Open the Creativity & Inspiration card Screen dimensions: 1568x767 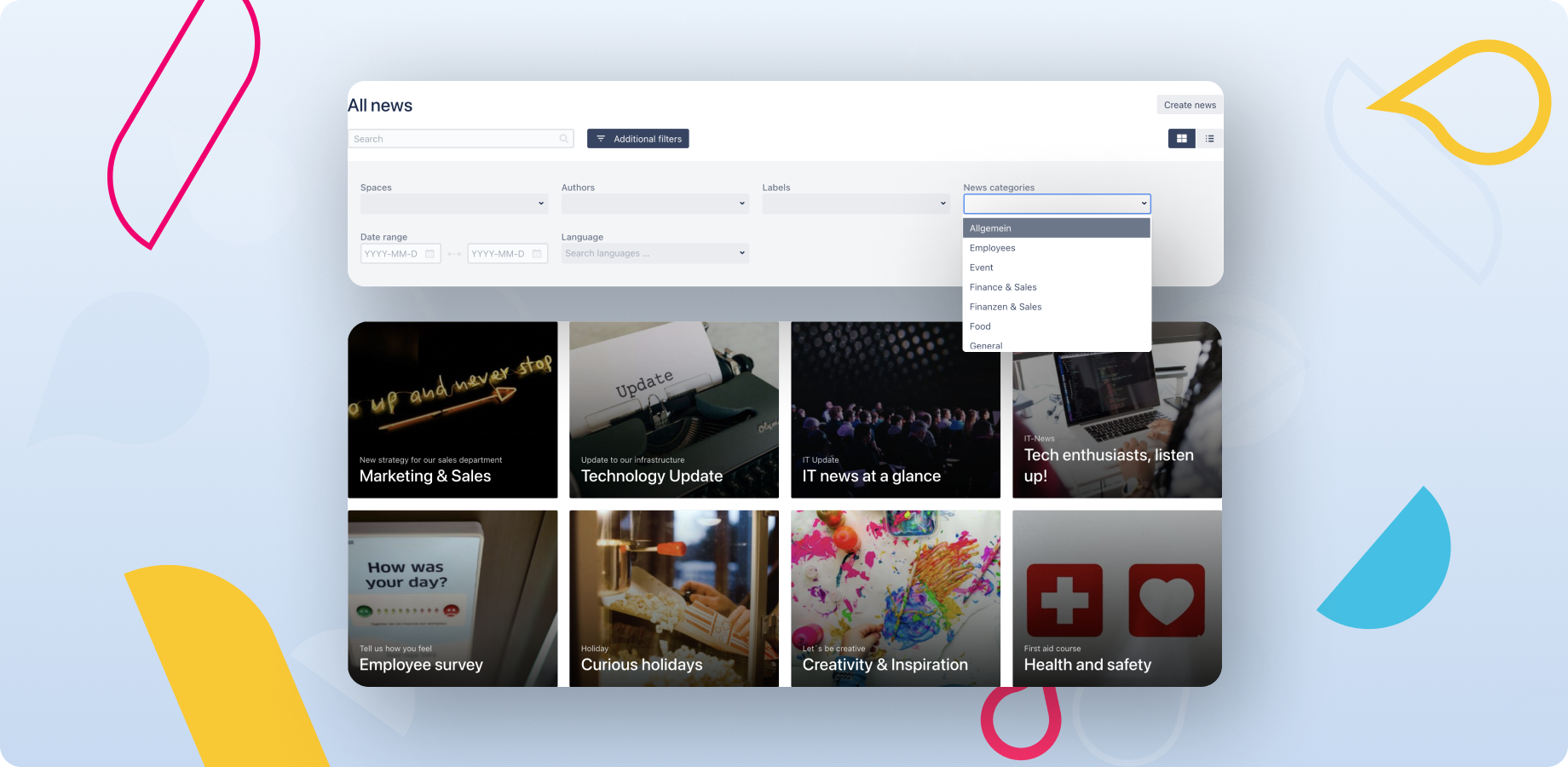896,598
